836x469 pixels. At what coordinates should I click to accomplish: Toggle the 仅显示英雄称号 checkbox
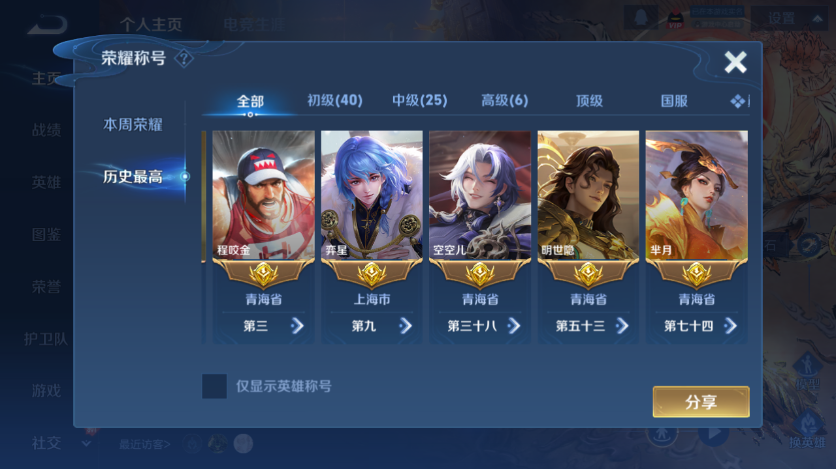point(214,386)
